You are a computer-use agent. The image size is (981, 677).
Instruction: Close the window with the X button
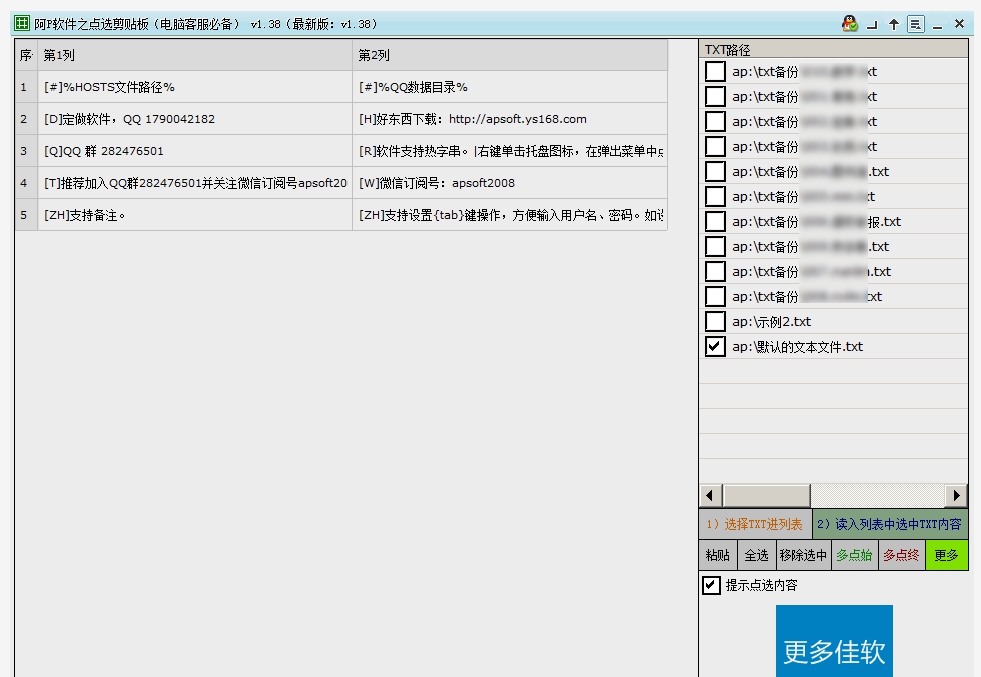960,24
